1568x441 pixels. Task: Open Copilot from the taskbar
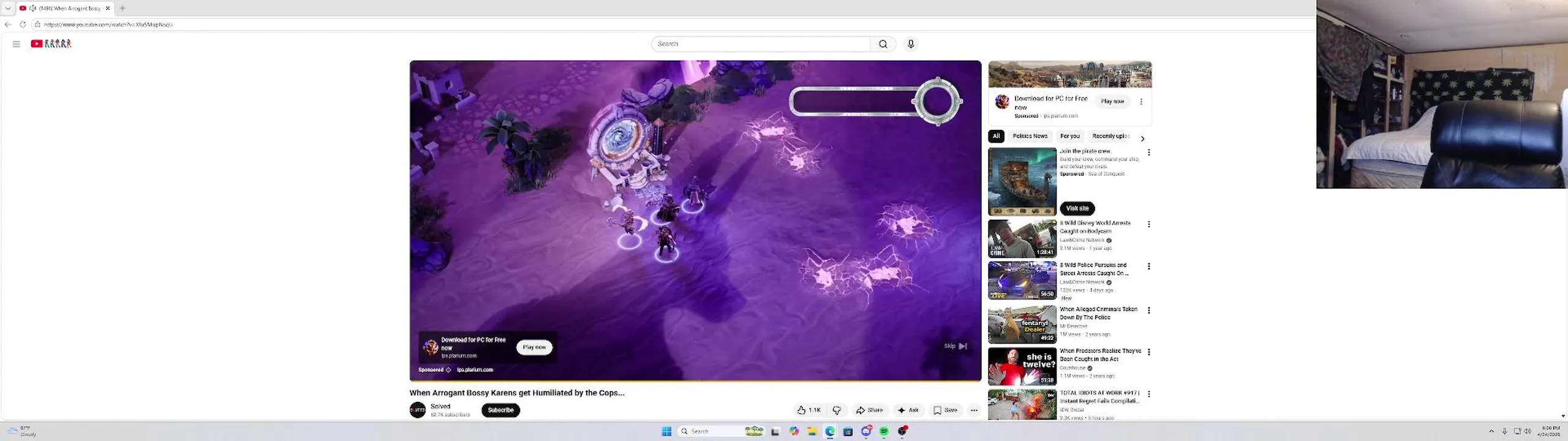click(x=794, y=431)
